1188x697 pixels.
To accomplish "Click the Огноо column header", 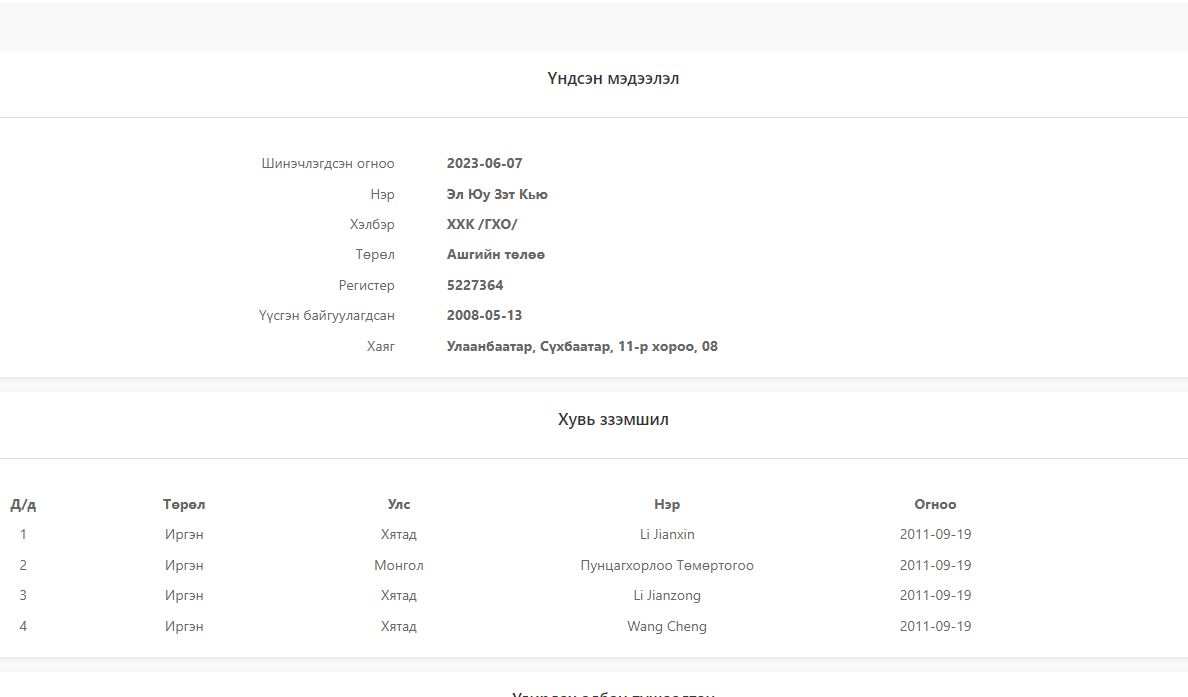I will (935, 504).
